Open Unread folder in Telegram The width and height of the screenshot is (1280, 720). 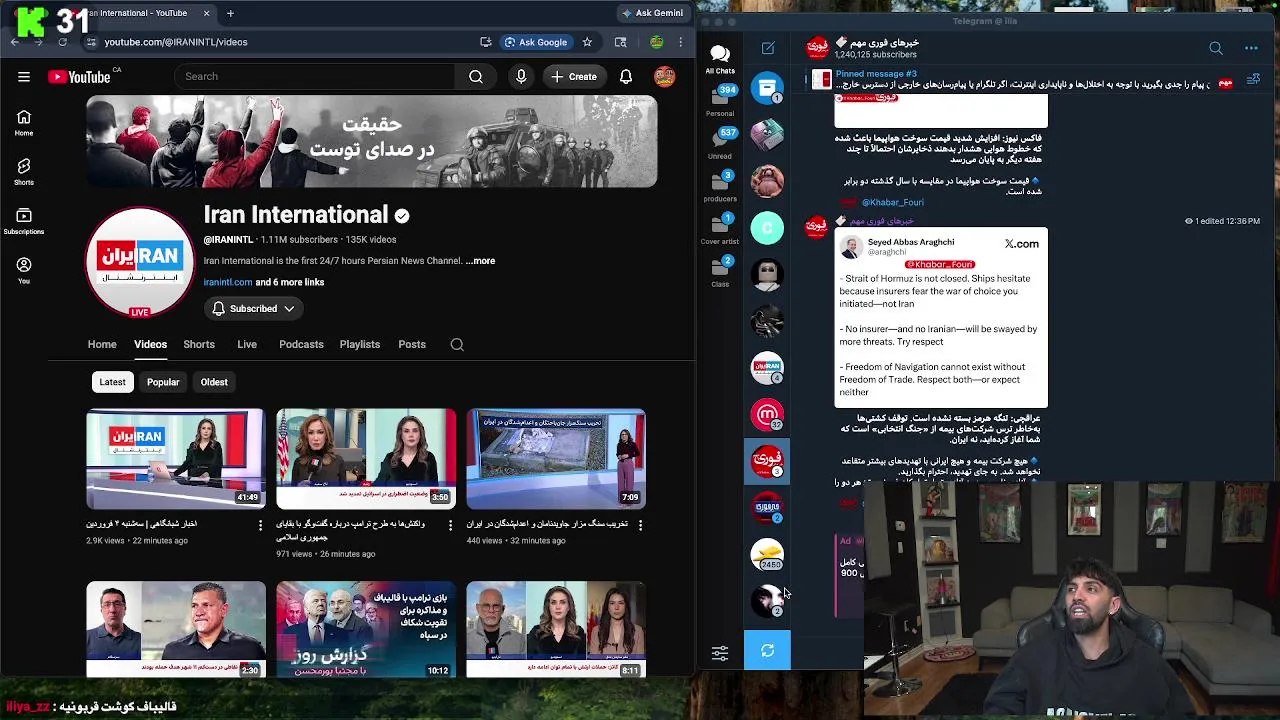720,143
